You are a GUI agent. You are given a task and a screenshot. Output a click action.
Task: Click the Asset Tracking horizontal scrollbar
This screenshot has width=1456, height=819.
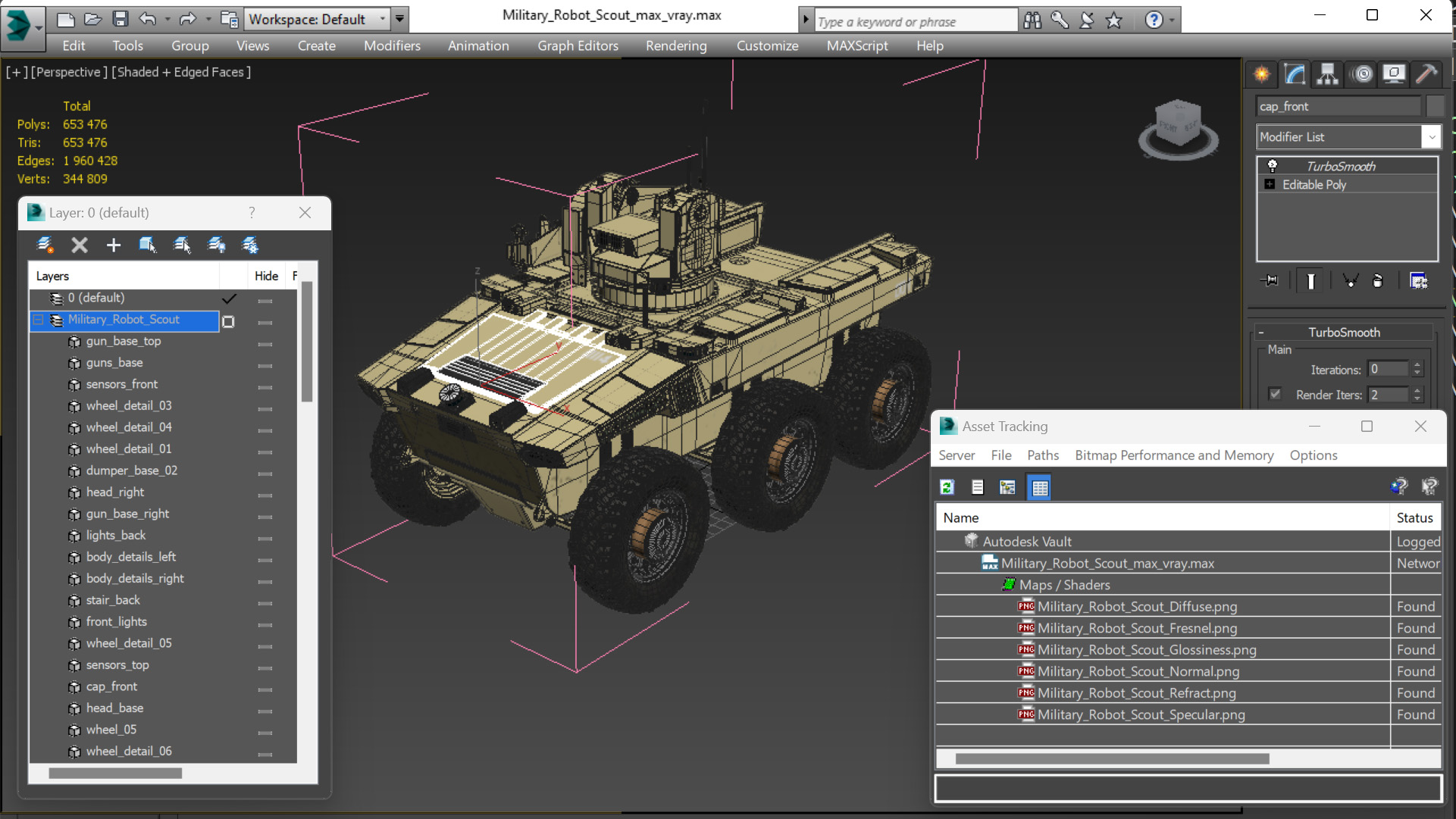[x=1112, y=758]
